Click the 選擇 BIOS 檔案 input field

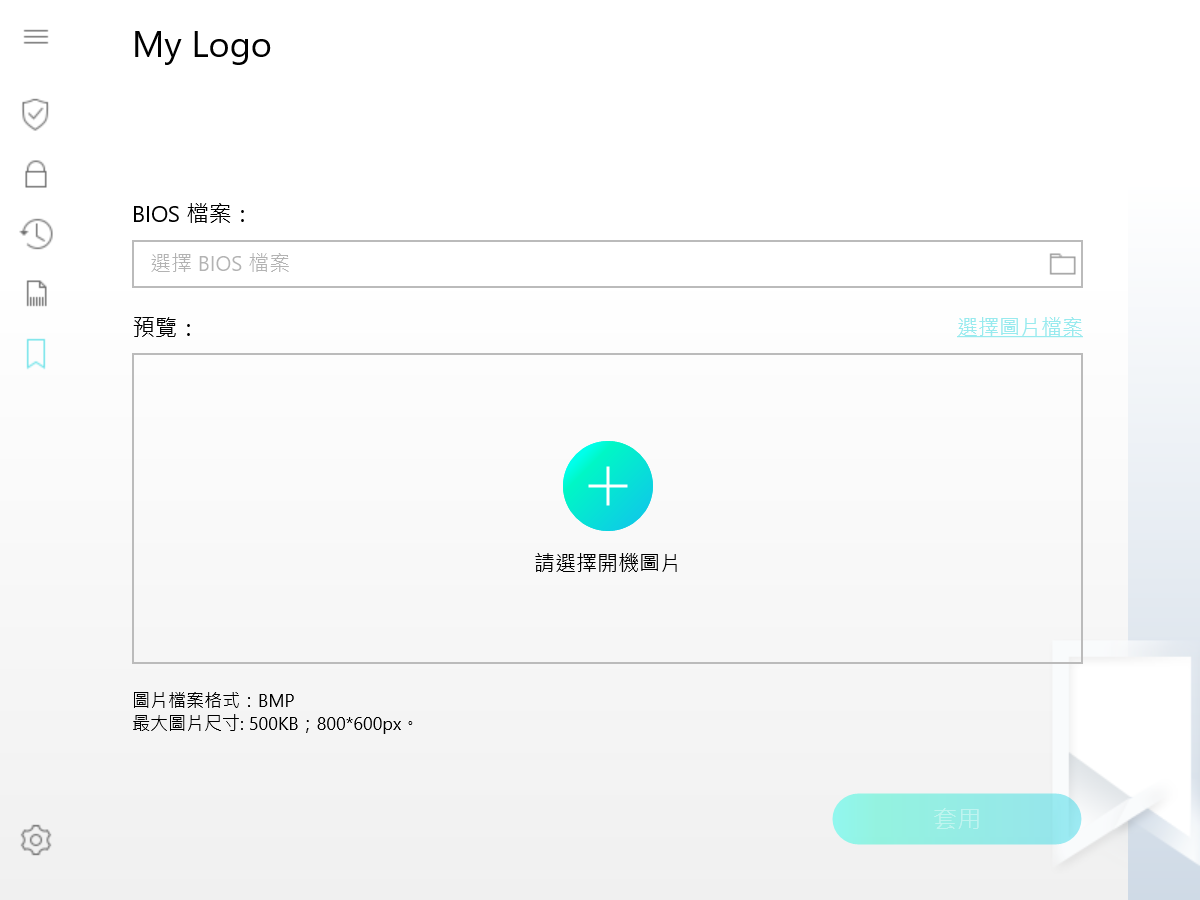click(580, 264)
